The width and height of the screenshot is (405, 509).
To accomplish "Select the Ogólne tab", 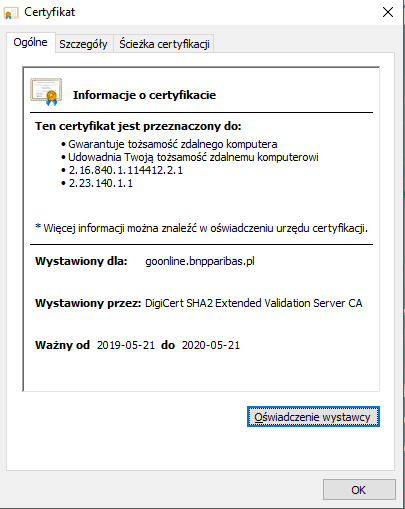I will pyautogui.click(x=30, y=42).
